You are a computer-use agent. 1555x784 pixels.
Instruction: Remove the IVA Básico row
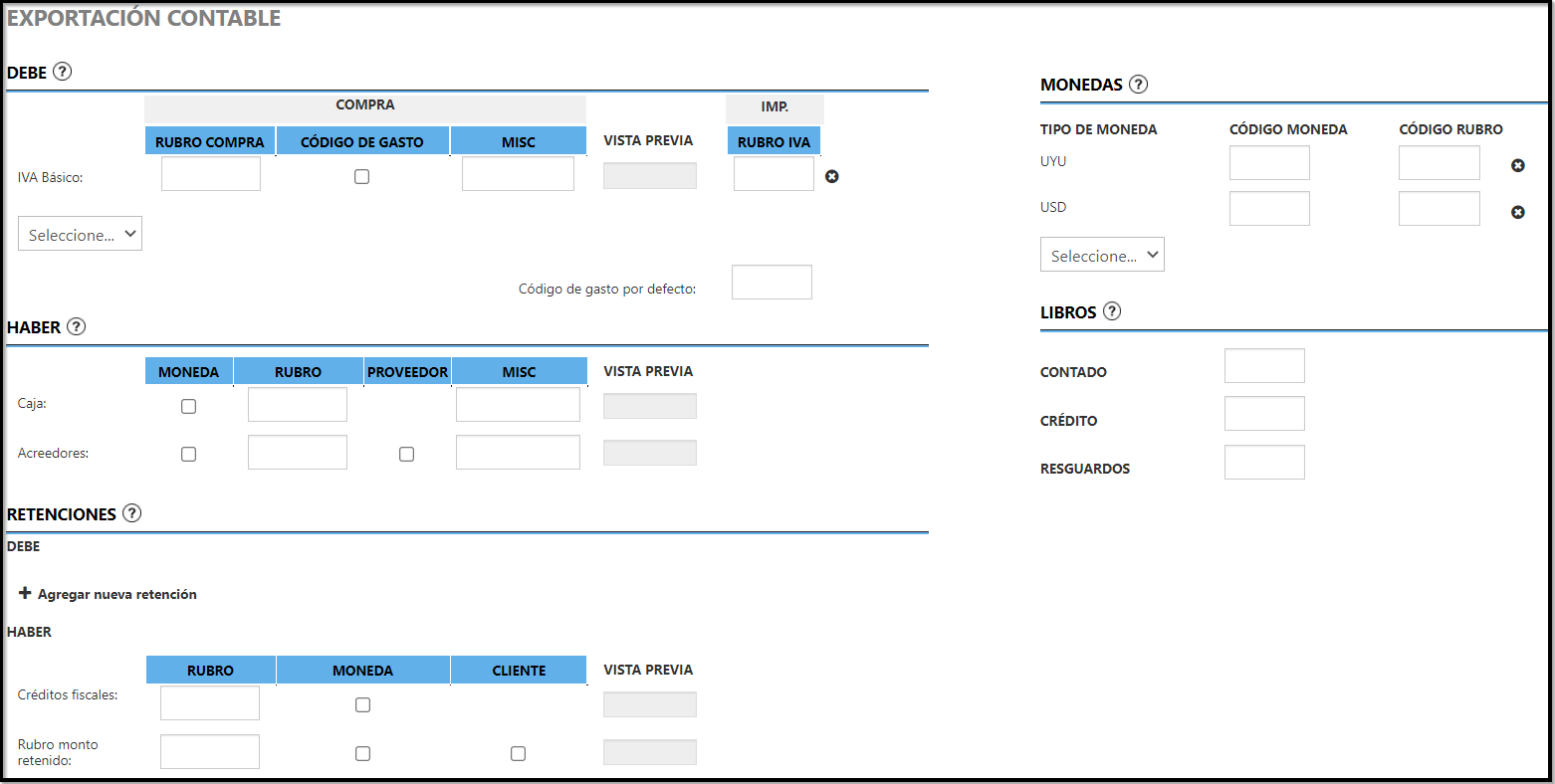(832, 176)
